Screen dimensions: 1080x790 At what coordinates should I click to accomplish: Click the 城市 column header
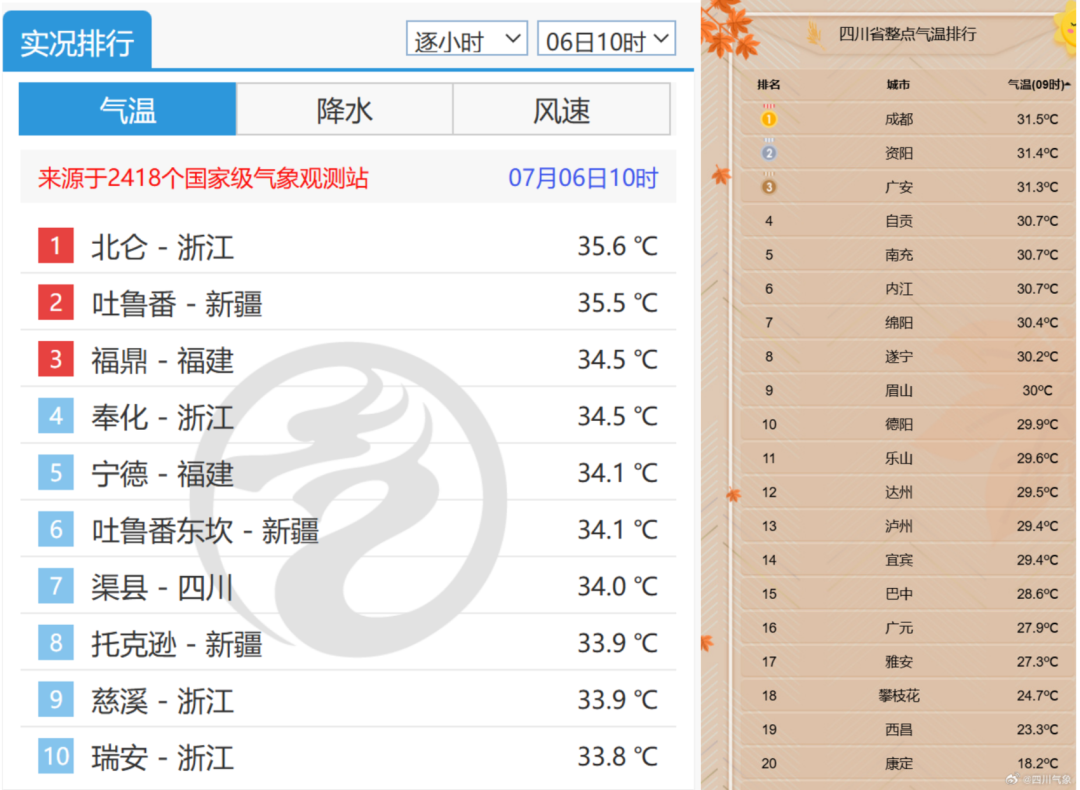[x=898, y=85]
